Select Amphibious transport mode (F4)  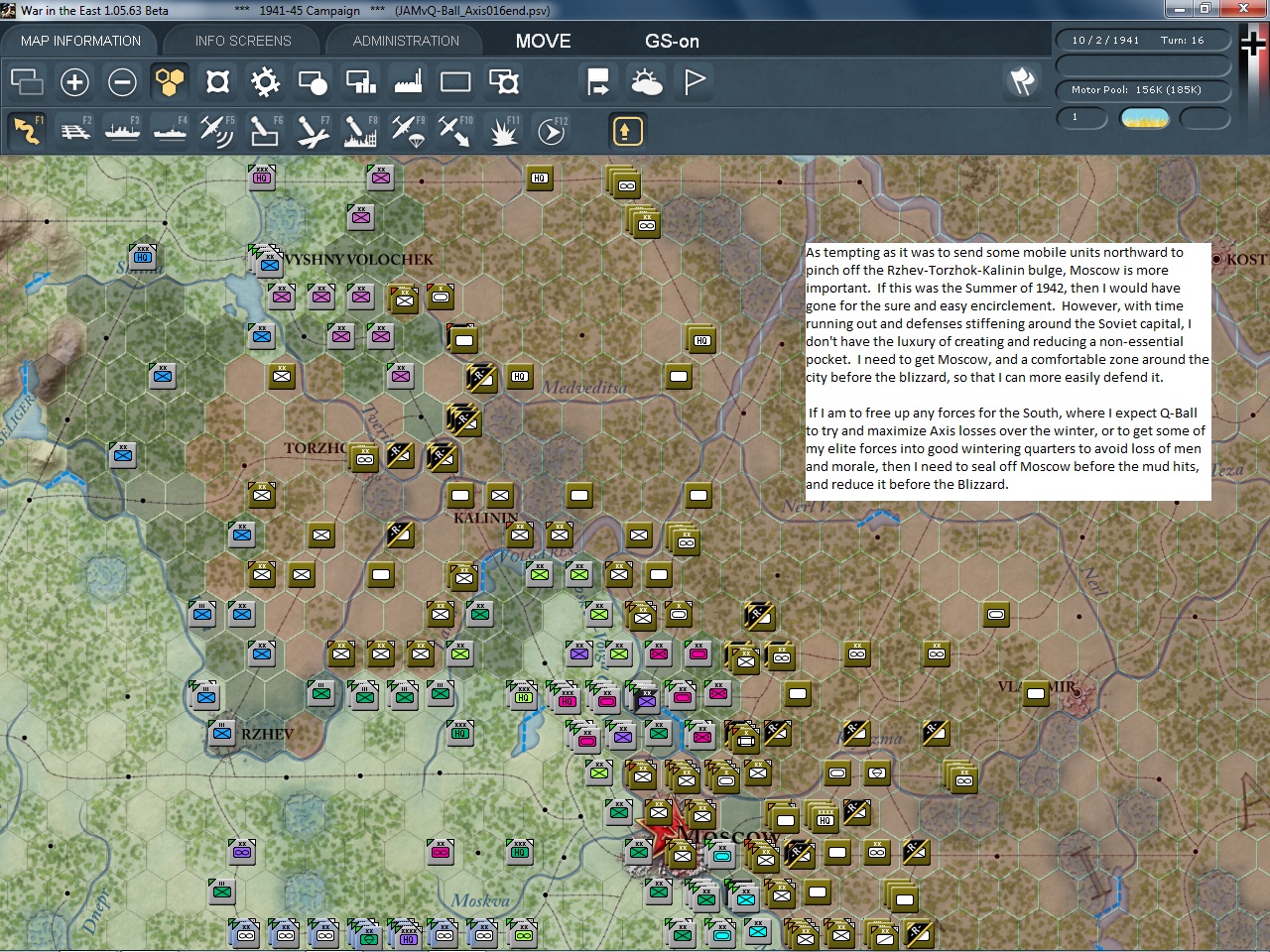170,131
